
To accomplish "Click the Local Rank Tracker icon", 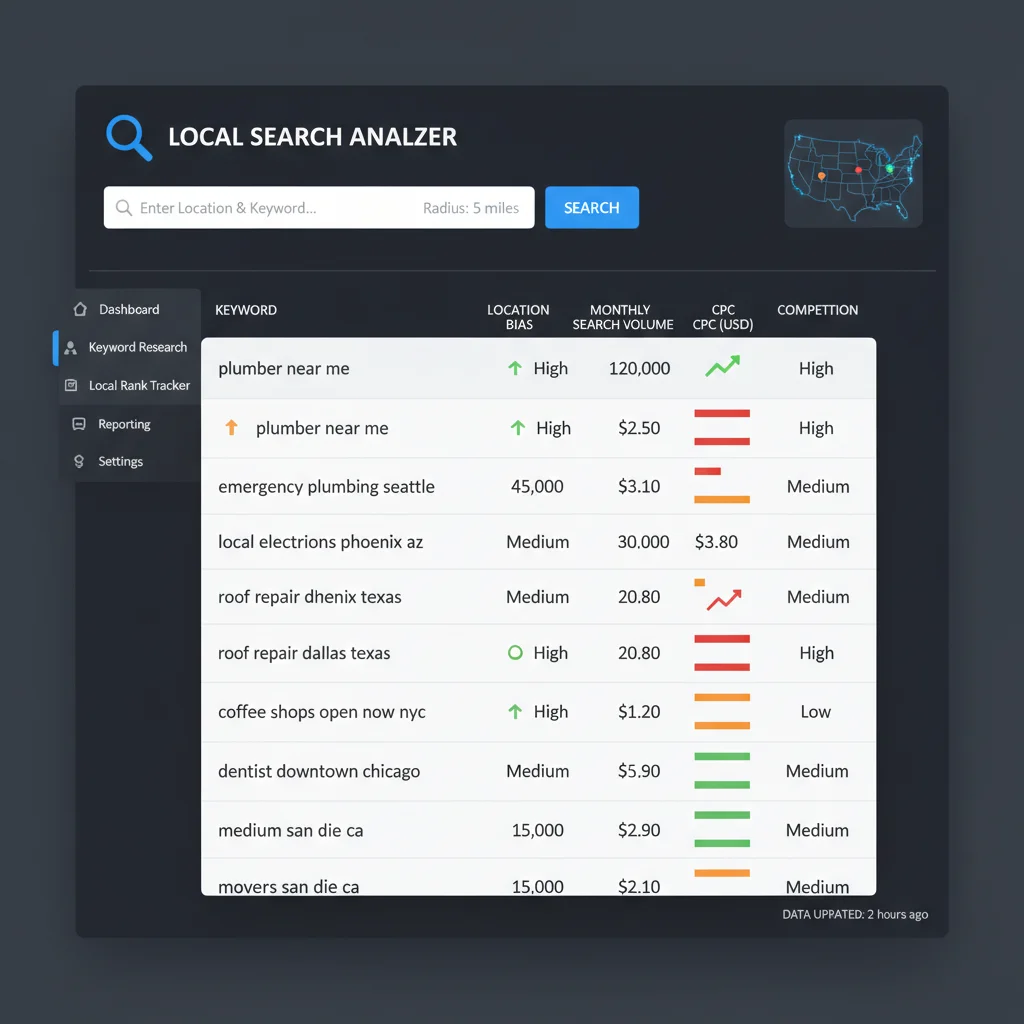I will [x=71, y=385].
